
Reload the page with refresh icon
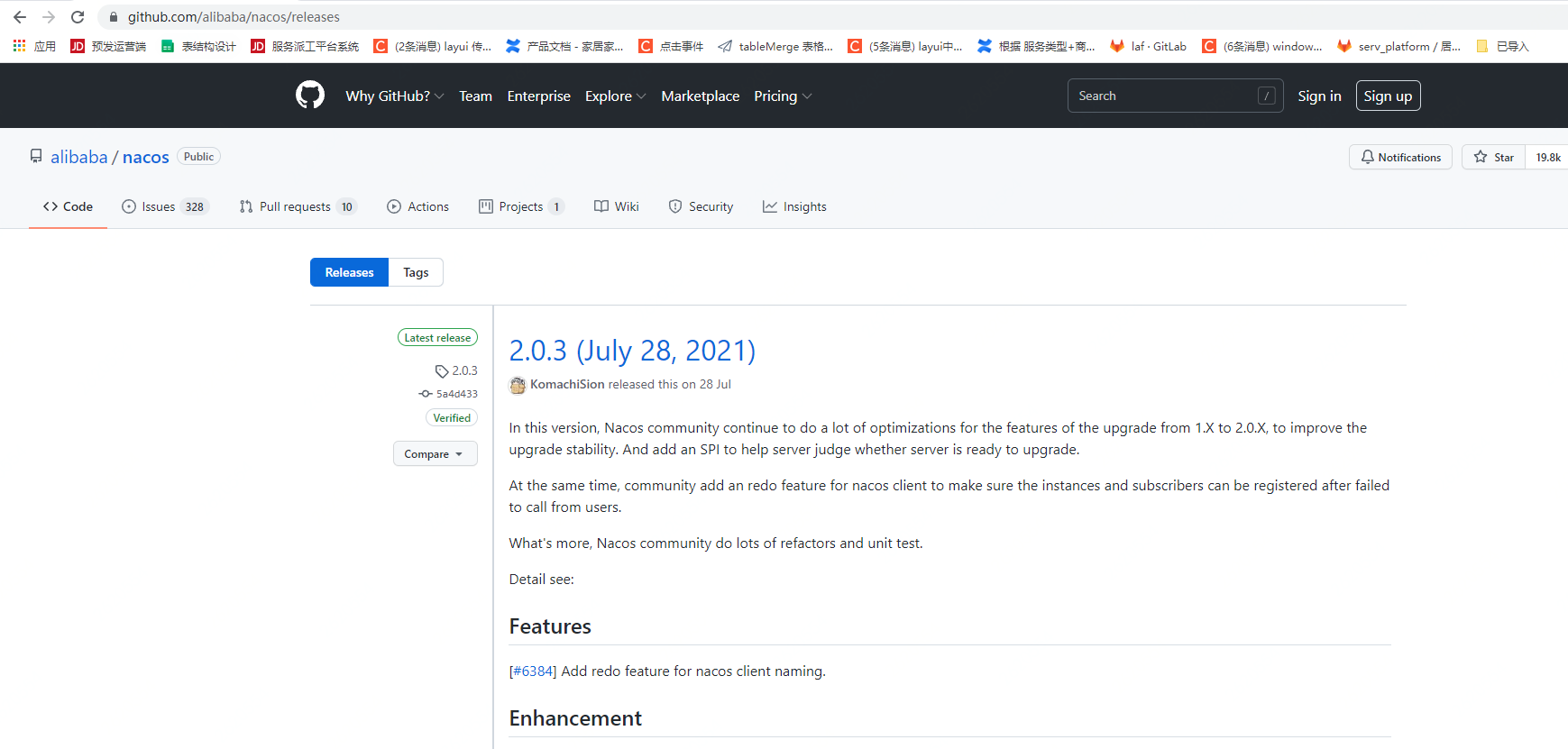click(x=78, y=17)
